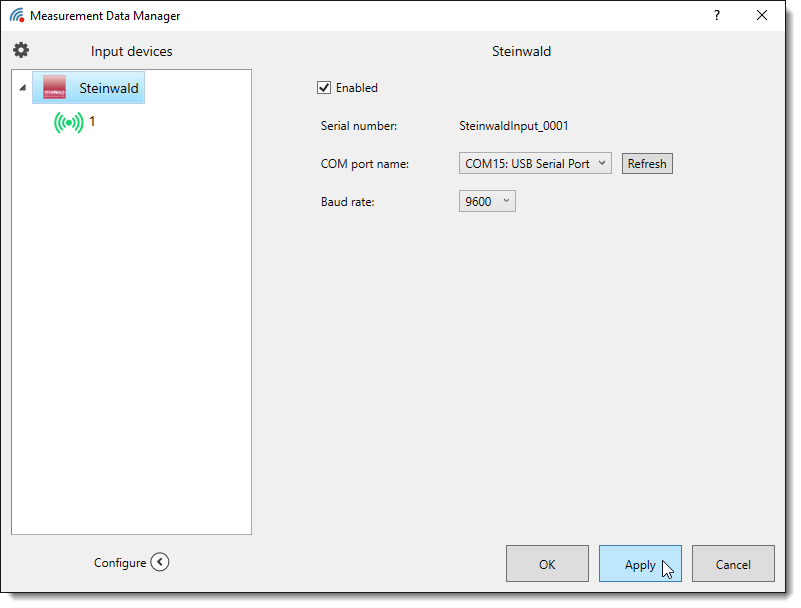Image resolution: width=801 pixels, height=608 pixels.
Task: Select channel 1 under Steinwald
Action: coord(92,121)
